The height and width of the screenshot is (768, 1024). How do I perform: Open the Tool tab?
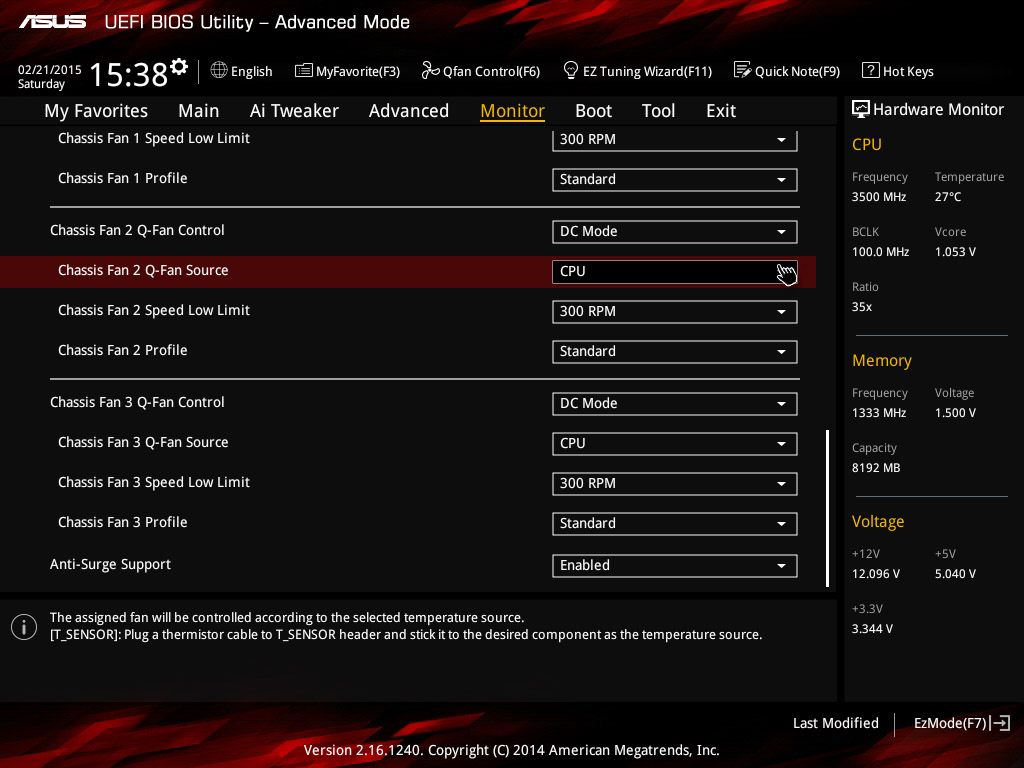658,111
